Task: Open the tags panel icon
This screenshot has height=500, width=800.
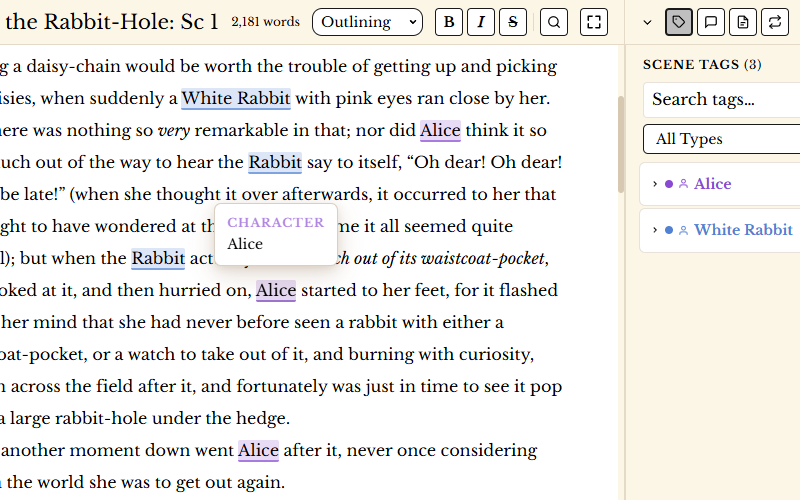Action: click(679, 22)
